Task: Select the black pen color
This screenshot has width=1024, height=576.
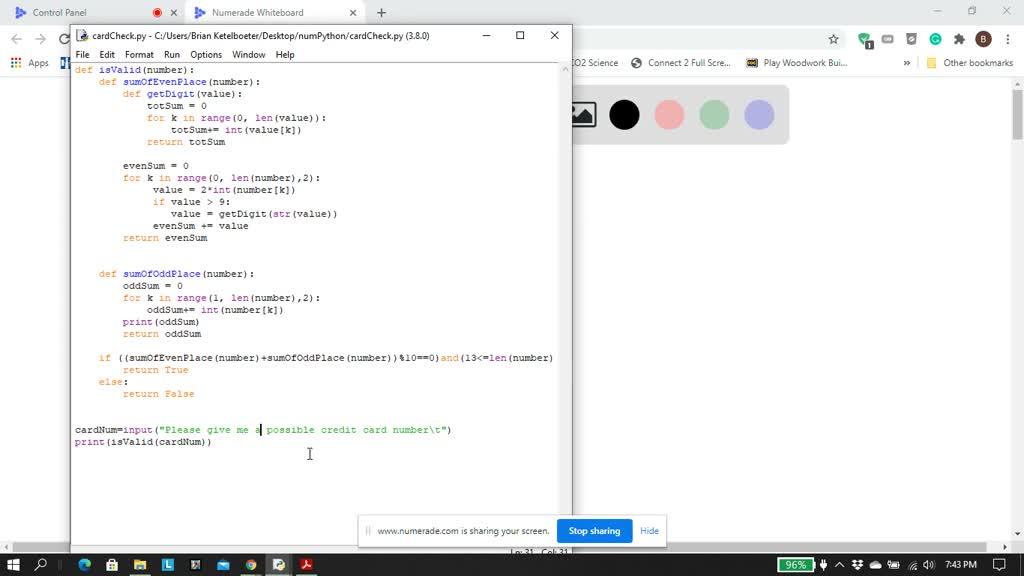Action: [624, 115]
